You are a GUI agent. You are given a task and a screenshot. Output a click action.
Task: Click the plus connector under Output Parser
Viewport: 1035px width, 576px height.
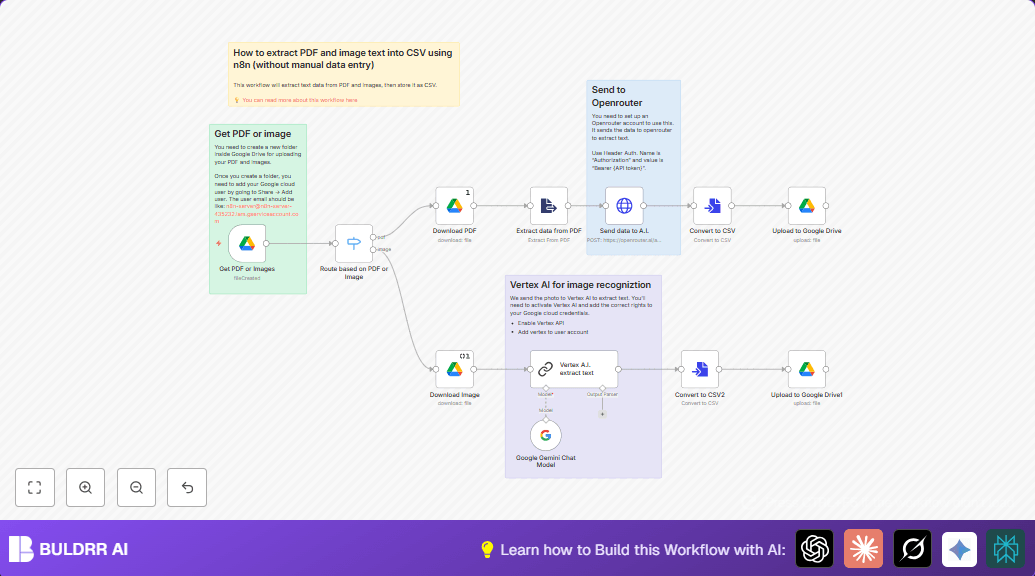point(602,414)
